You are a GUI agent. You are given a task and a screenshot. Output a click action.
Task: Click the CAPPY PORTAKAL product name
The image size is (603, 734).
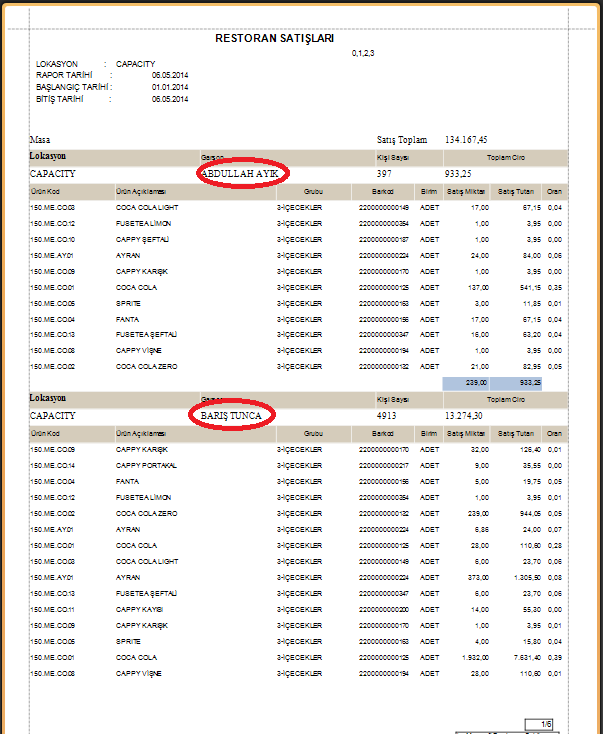point(146,466)
